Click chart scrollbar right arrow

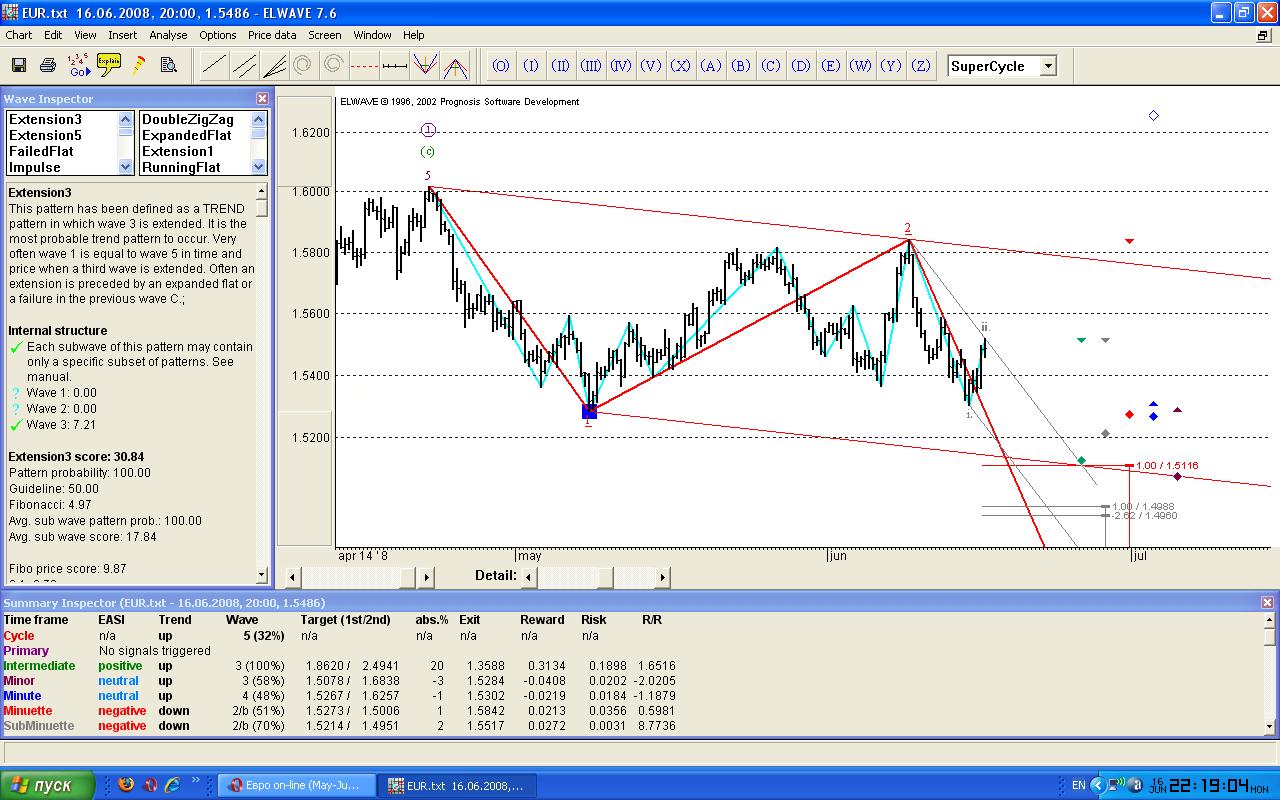[426, 577]
